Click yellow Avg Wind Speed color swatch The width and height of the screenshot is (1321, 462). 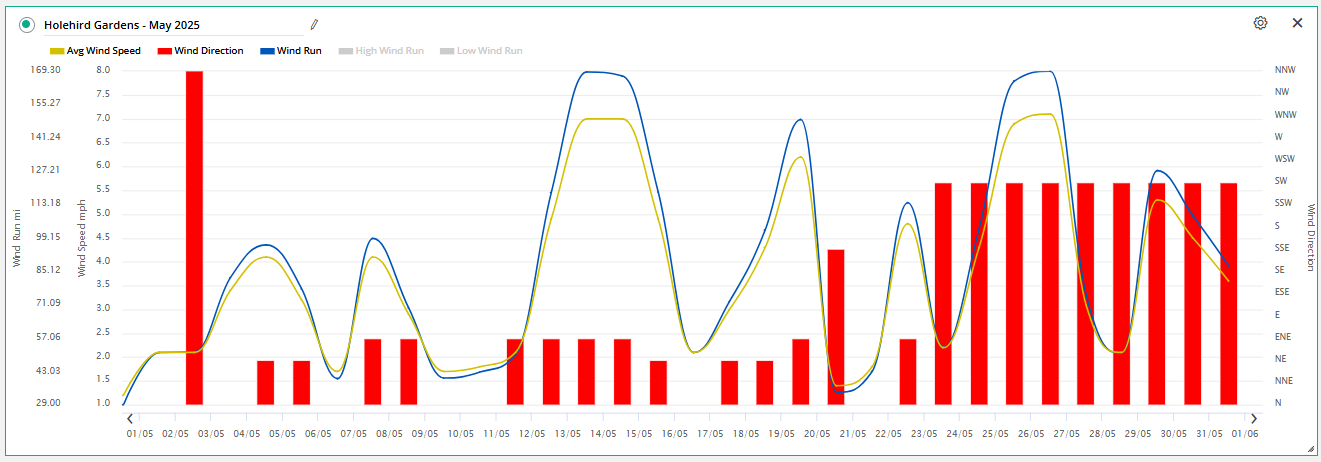click(x=57, y=51)
